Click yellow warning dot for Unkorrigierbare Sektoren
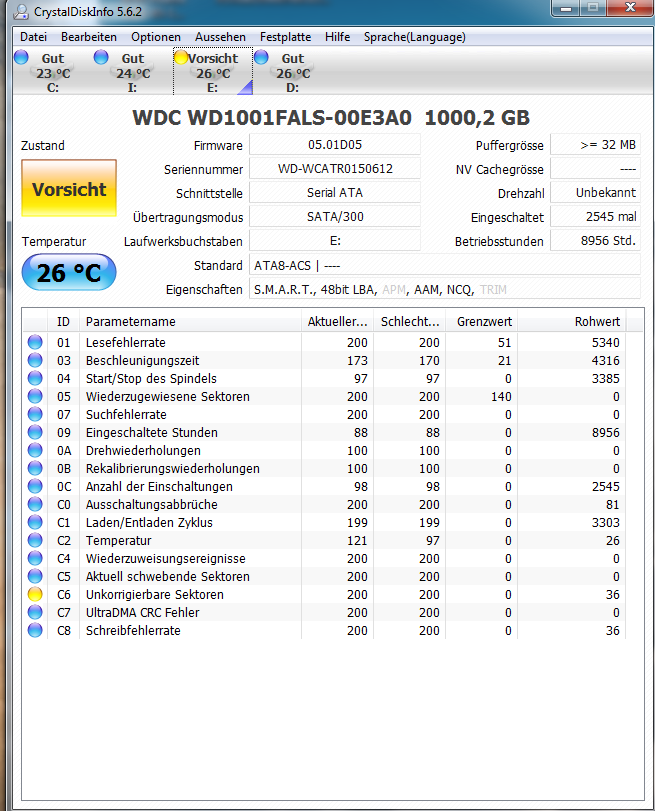 coord(35,594)
